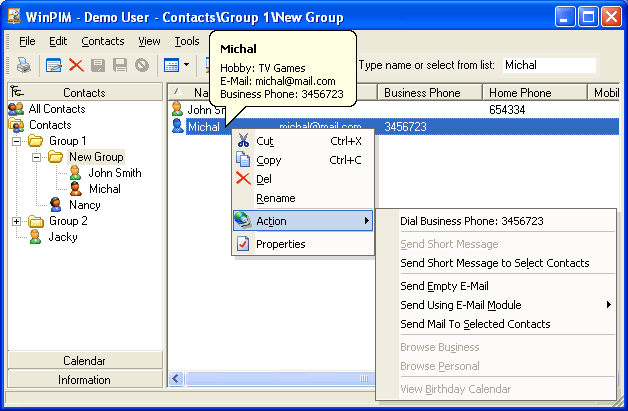Click the horizontal scrollbar left arrow
The width and height of the screenshot is (628, 411).
tap(176, 378)
